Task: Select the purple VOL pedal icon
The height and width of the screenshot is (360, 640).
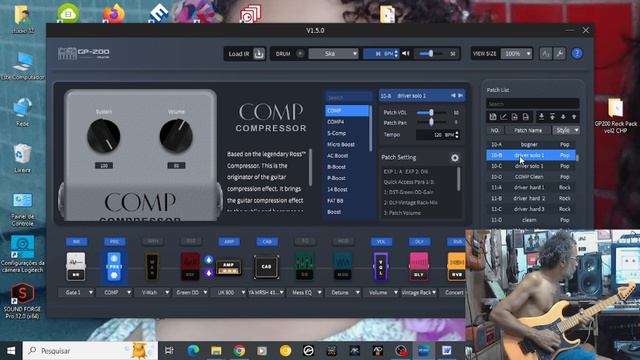Action: [x=381, y=267]
